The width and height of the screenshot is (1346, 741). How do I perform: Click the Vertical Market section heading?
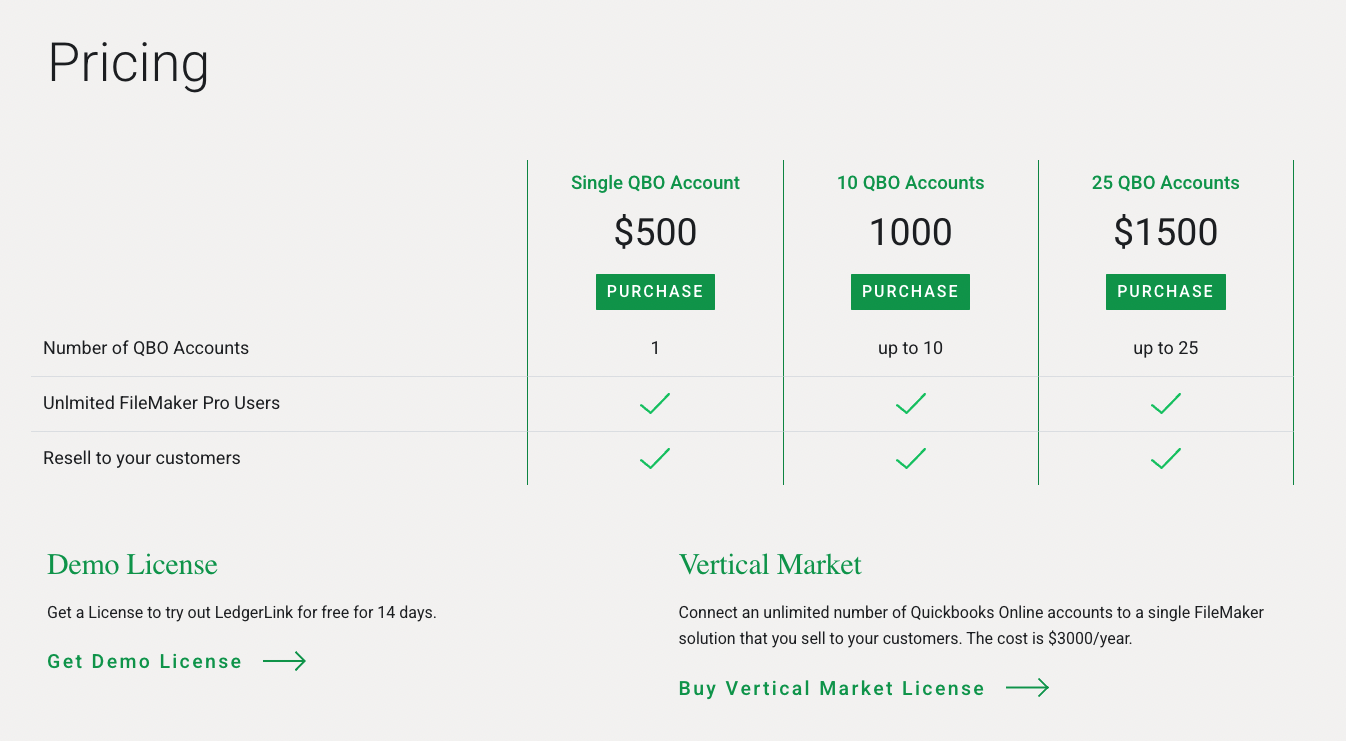point(770,565)
